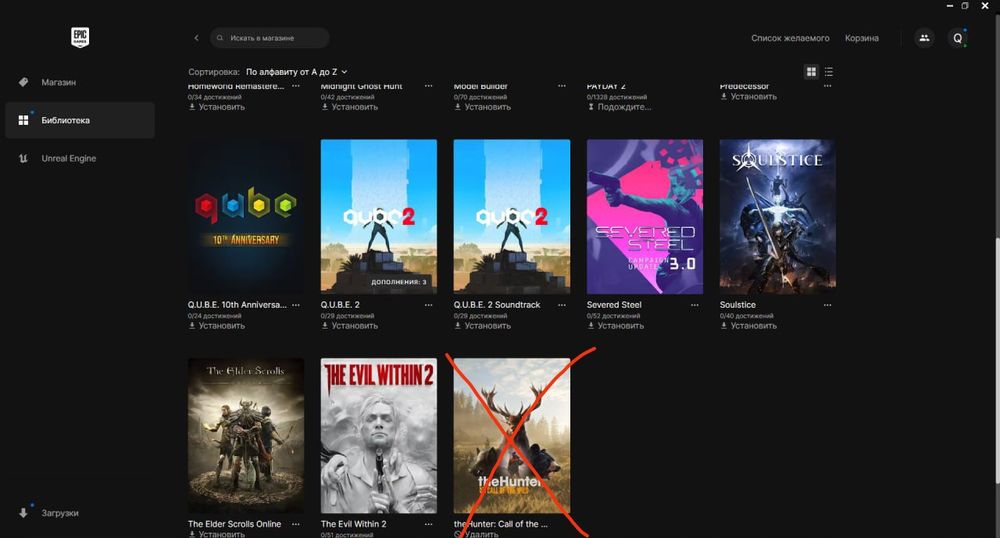This screenshot has height=538, width=1000.
Task: Open the Магазин store section
Action: pos(80,82)
